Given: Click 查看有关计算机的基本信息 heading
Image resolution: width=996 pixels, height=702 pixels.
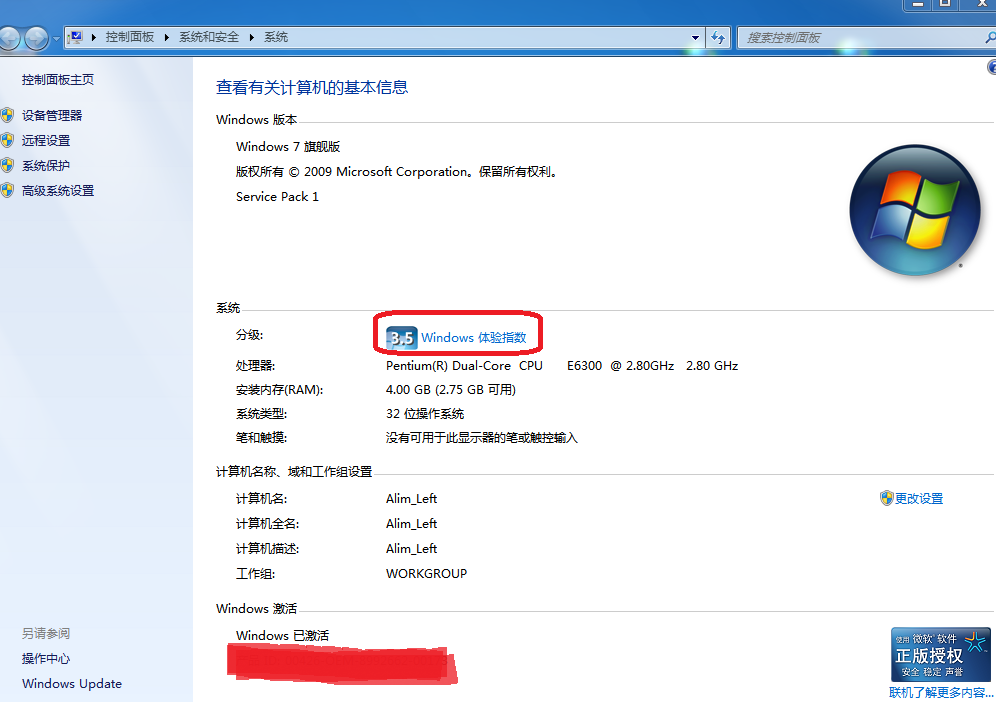Looking at the screenshot, I should pyautogui.click(x=312, y=88).
